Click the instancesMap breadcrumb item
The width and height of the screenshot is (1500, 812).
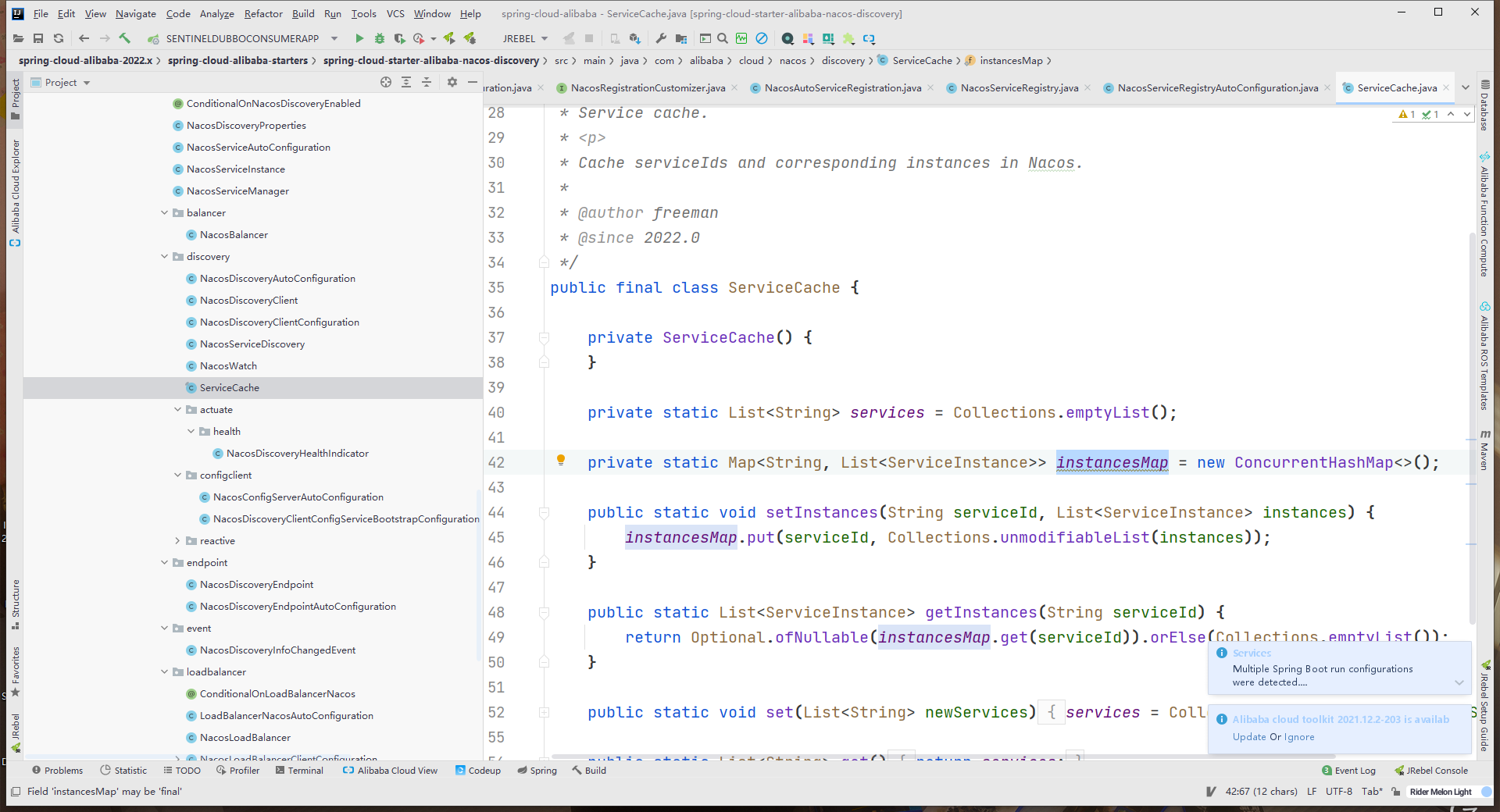(x=1004, y=60)
